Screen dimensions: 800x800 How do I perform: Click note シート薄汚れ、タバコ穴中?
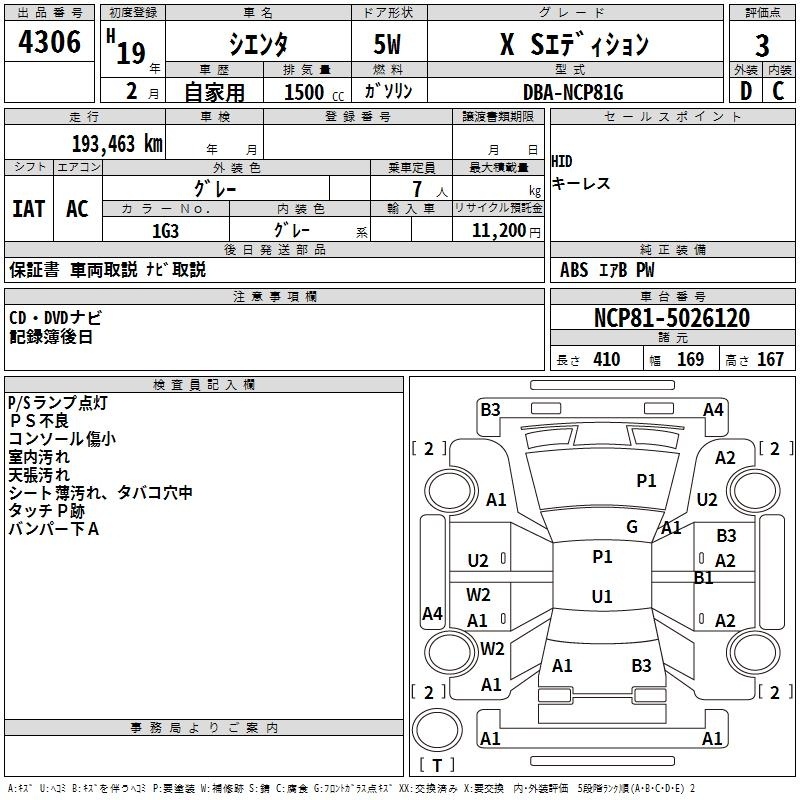[101, 492]
